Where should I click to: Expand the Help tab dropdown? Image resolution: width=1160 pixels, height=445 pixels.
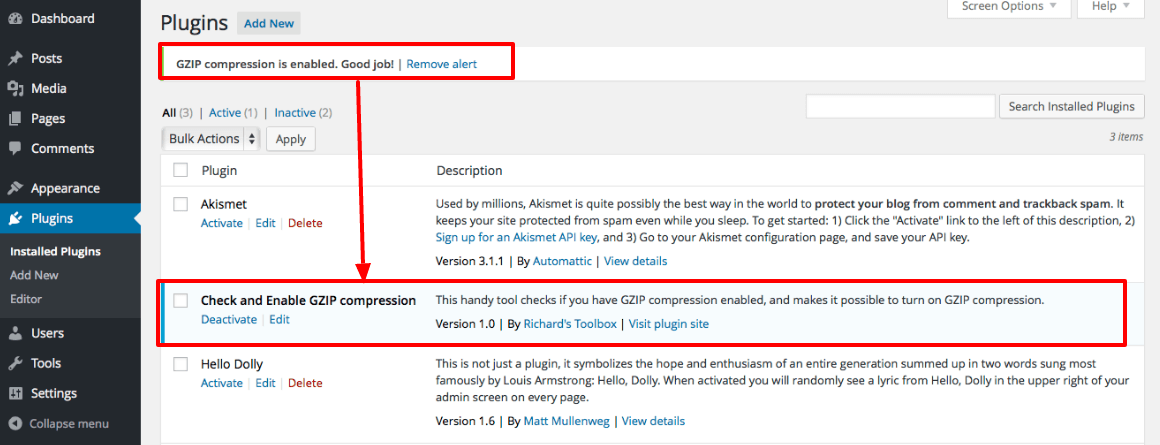(1111, 7)
